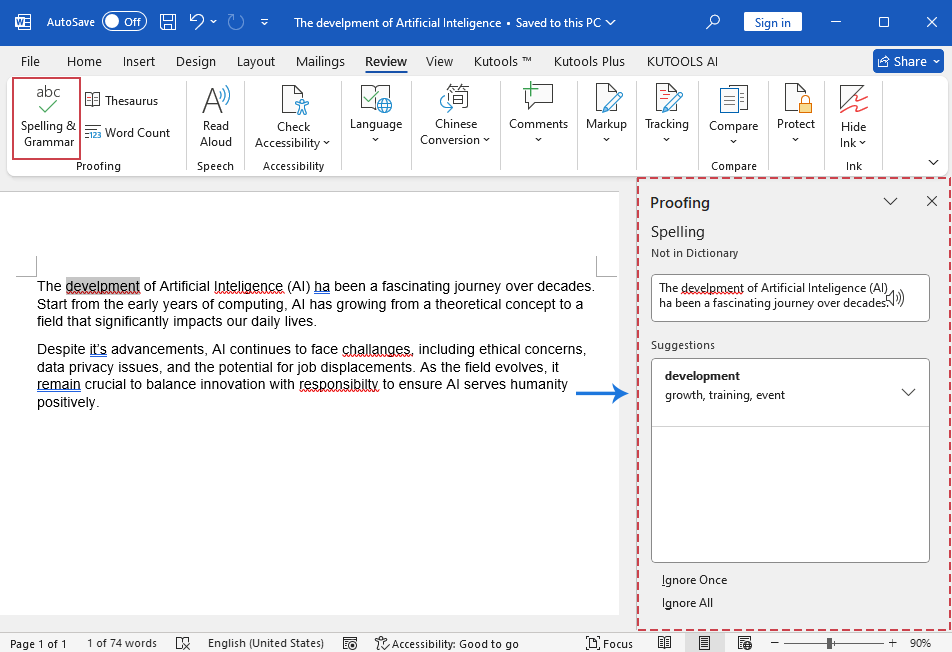
Task: Open the title bar search icon
Action: (713, 22)
